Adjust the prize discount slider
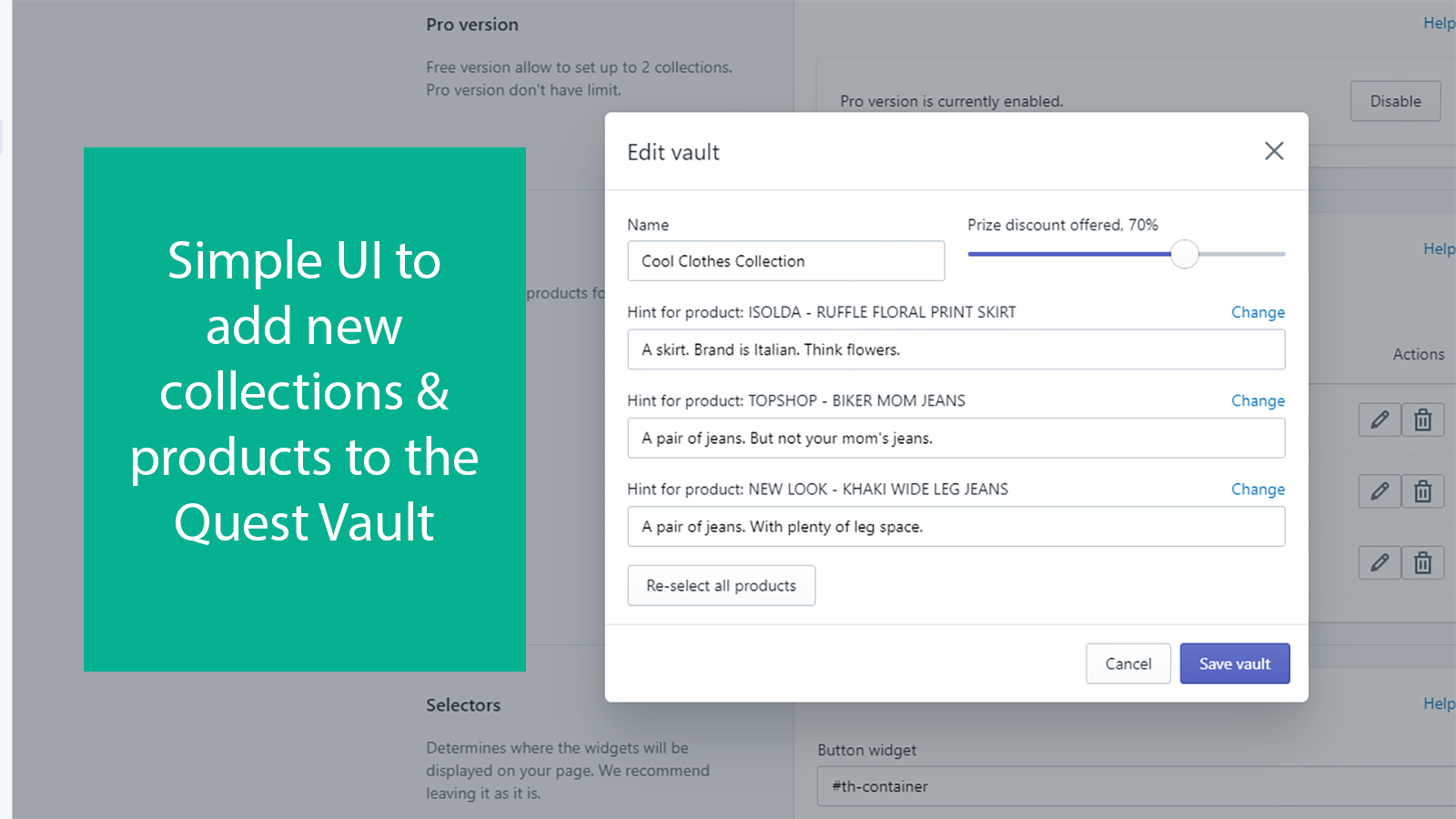This screenshot has width=1456, height=819. (1185, 255)
